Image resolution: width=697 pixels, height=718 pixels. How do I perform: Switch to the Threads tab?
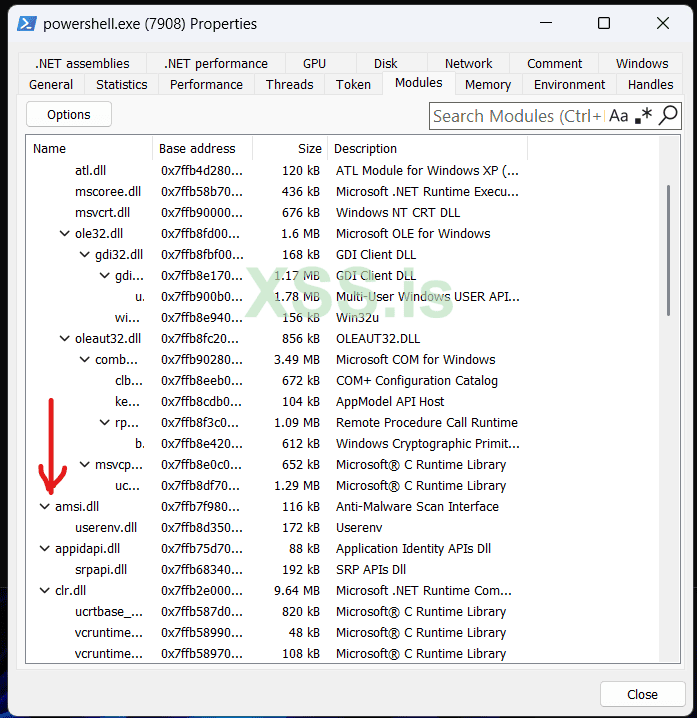coord(289,85)
